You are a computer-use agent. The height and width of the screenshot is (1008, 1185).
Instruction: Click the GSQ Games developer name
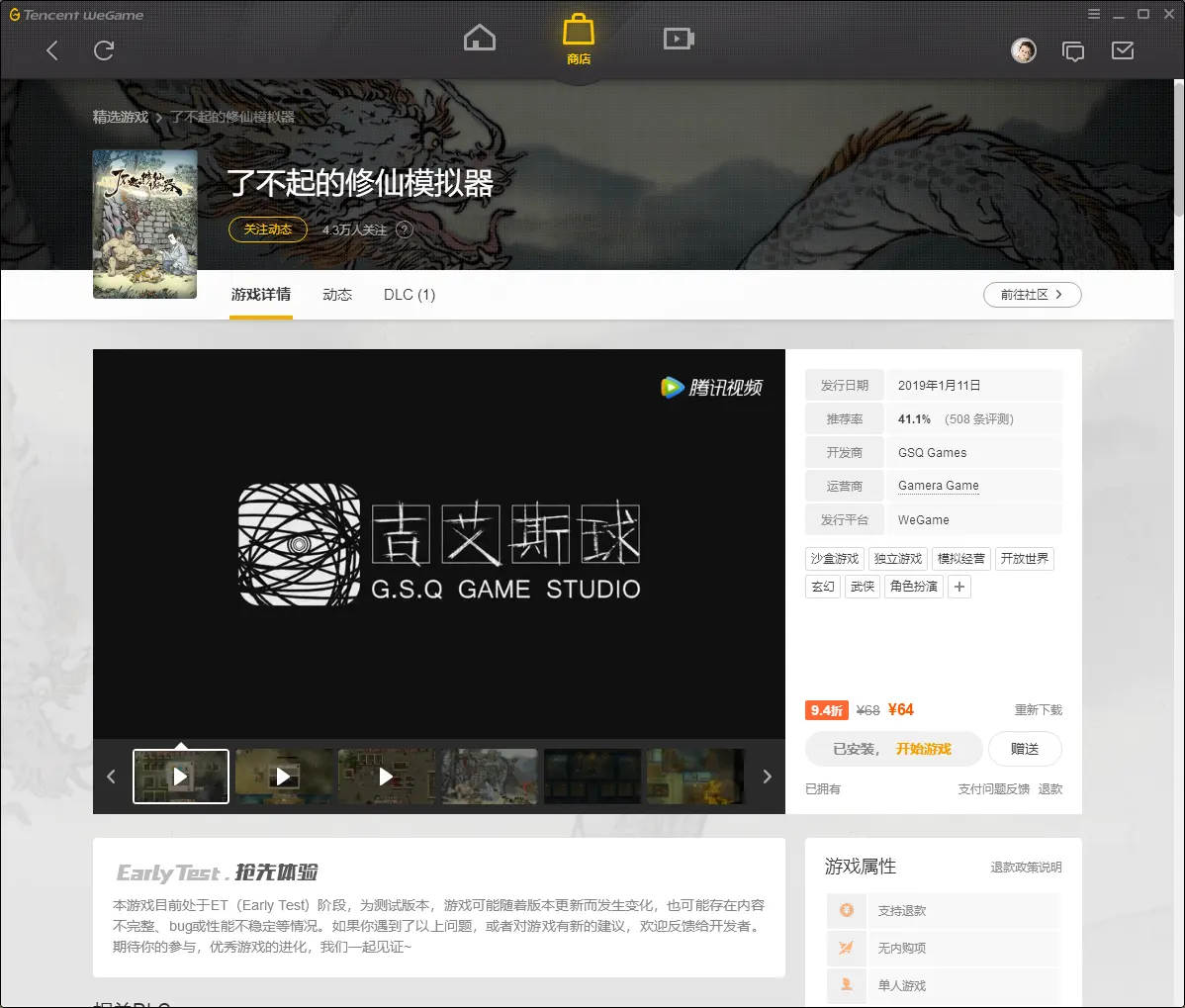click(x=933, y=453)
